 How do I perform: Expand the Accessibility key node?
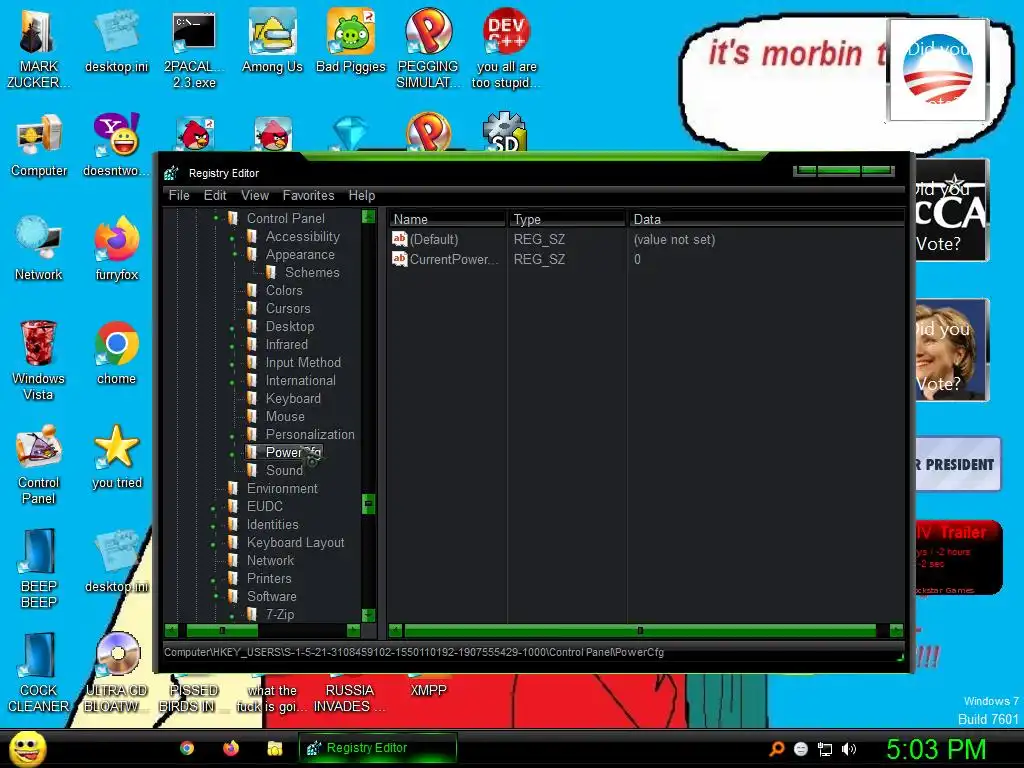click(x=232, y=238)
